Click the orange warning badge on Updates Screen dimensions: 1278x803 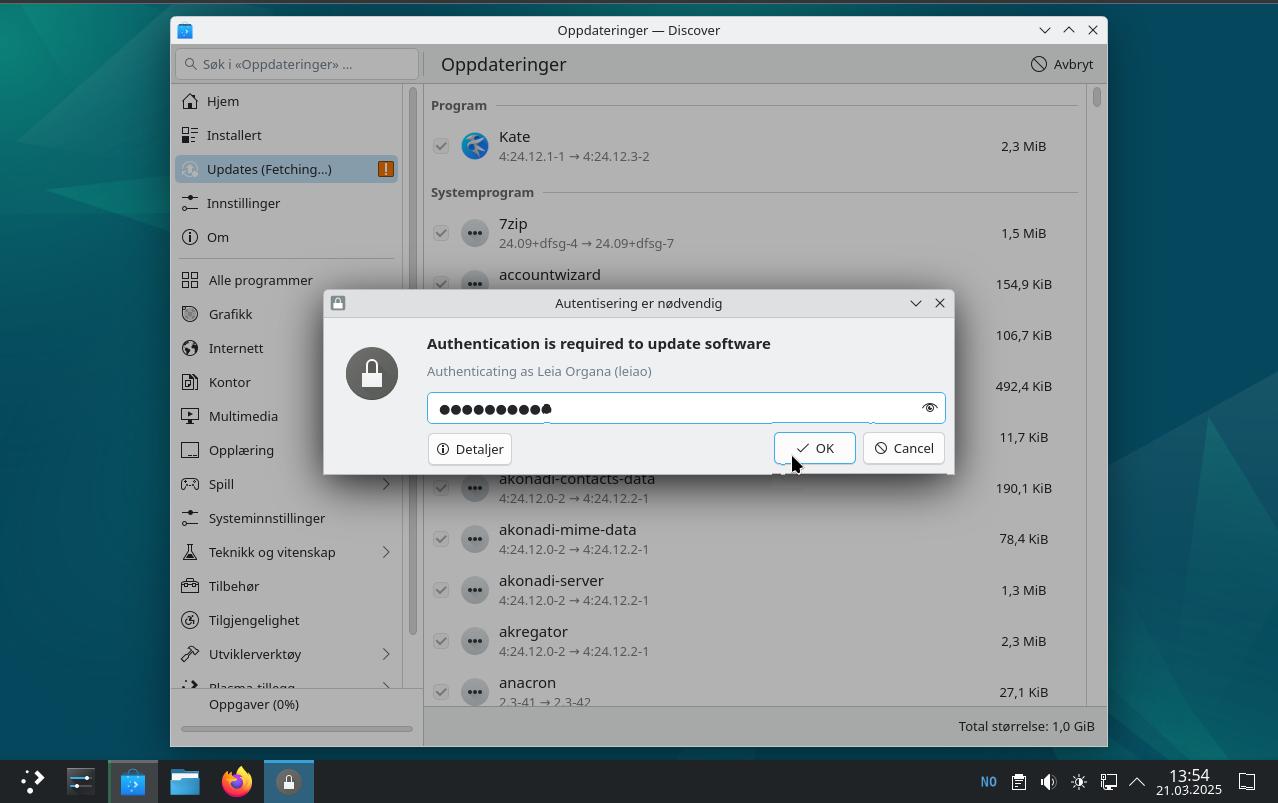pyautogui.click(x=385, y=169)
